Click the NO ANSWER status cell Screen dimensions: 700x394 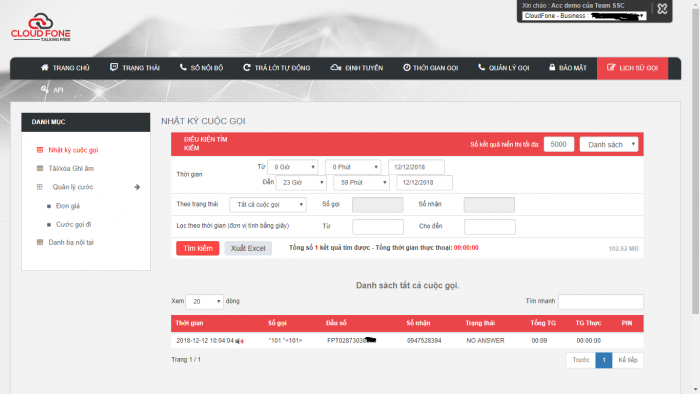tap(485, 340)
